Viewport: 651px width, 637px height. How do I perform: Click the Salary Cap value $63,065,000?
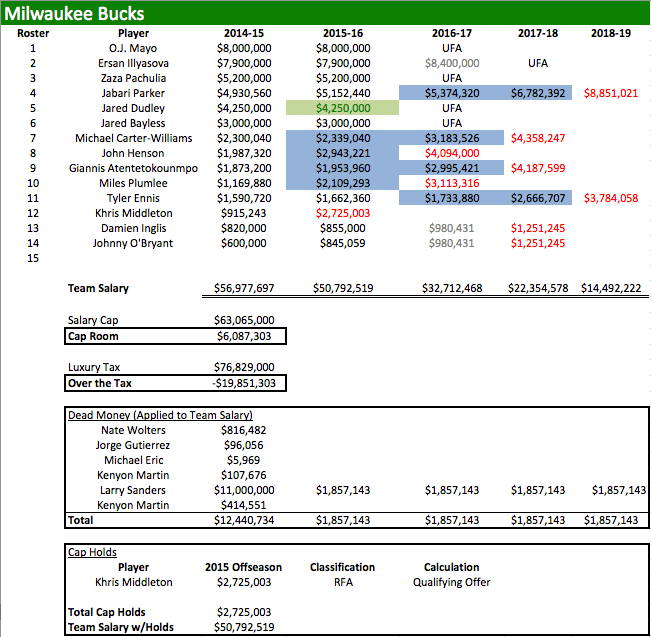pyautogui.click(x=244, y=320)
